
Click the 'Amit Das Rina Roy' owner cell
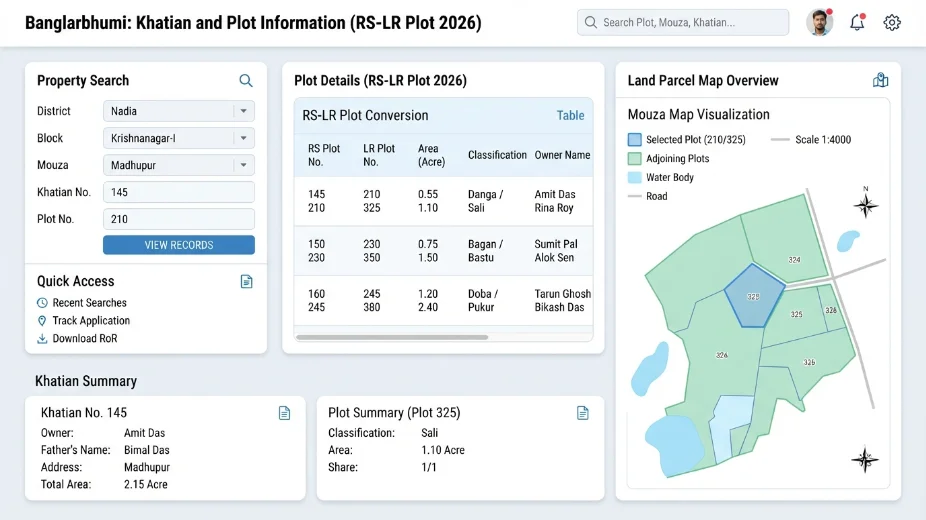pyautogui.click(x=555, y=201)
